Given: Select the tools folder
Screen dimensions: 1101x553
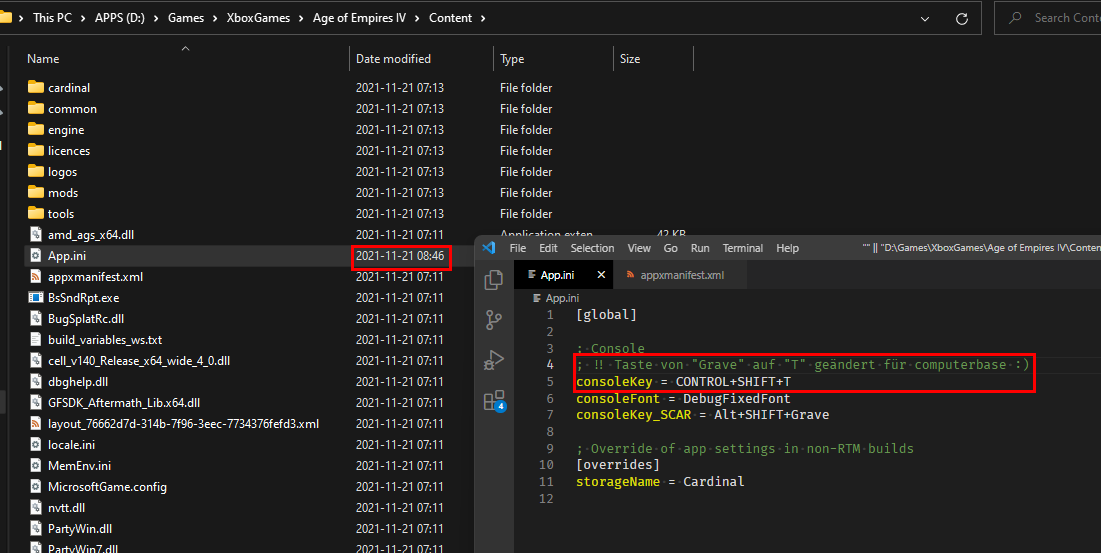Looking at the screenshot, I should 61,214.
